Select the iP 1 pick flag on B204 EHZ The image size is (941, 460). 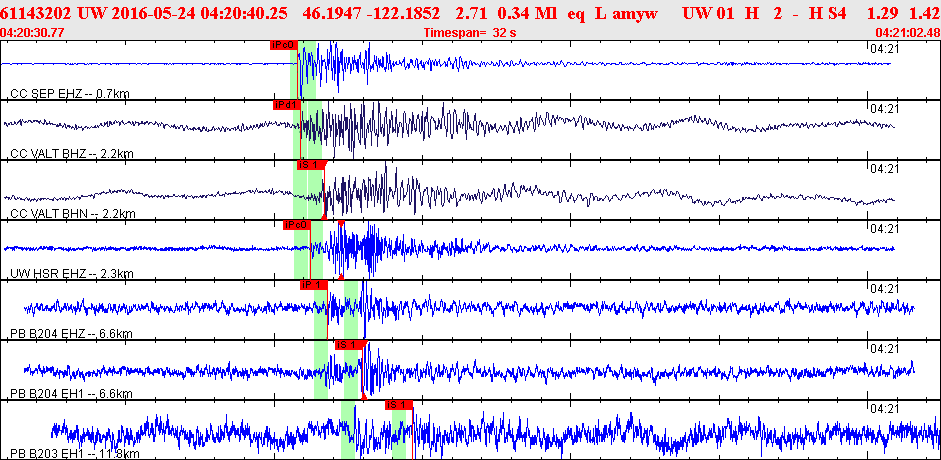tap(314, 284)
